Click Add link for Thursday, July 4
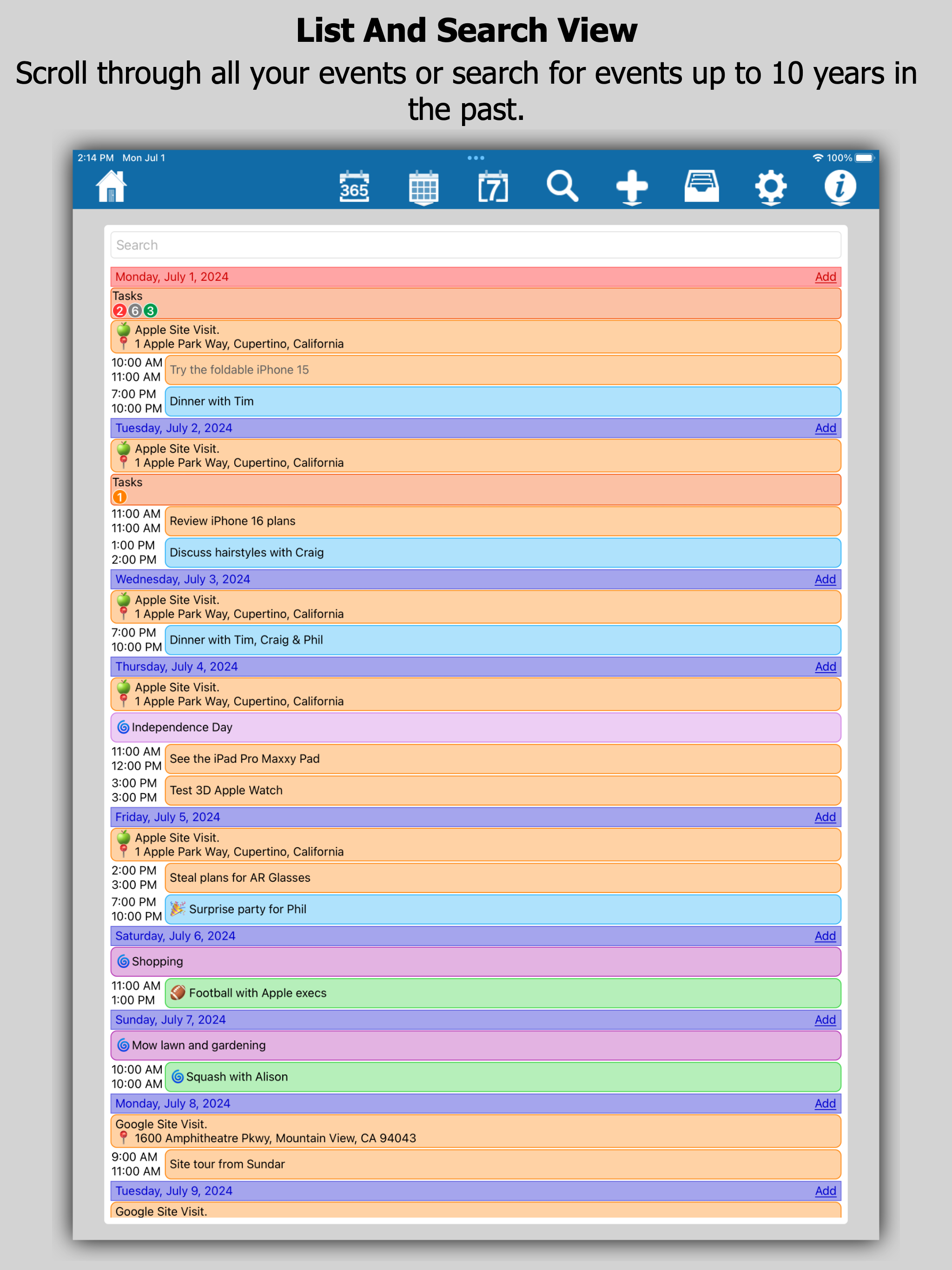The height and width of the screenshot is (1270, 952). pos(825,667)
